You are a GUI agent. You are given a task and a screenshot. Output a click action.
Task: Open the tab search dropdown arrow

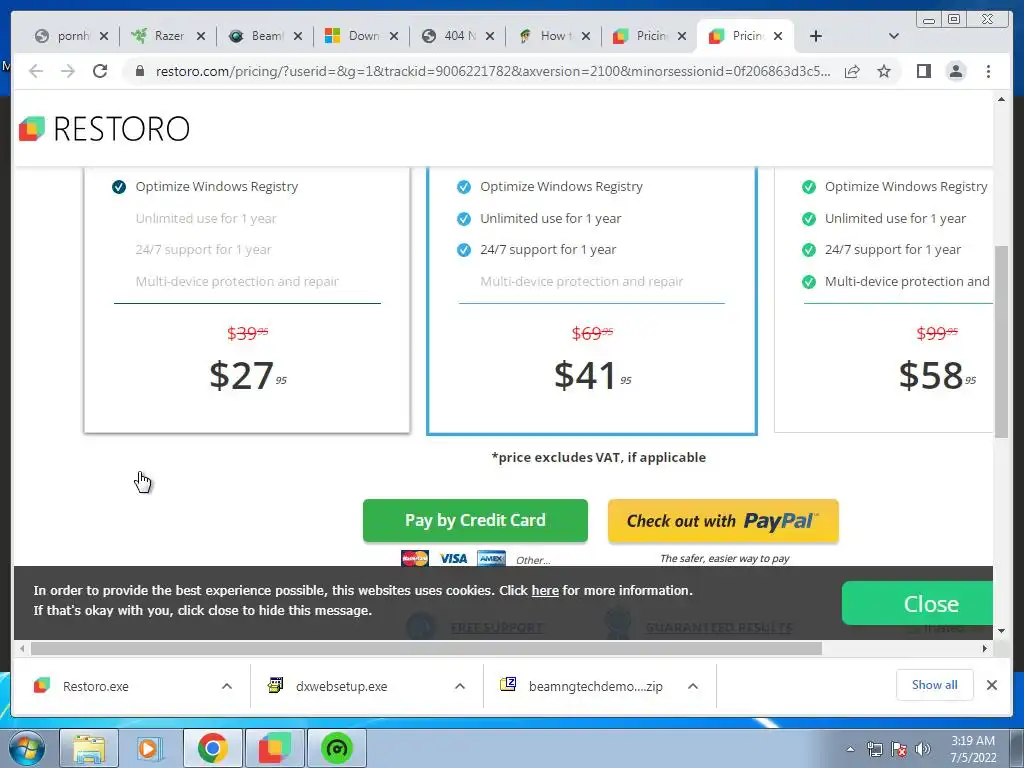[894, 36]
